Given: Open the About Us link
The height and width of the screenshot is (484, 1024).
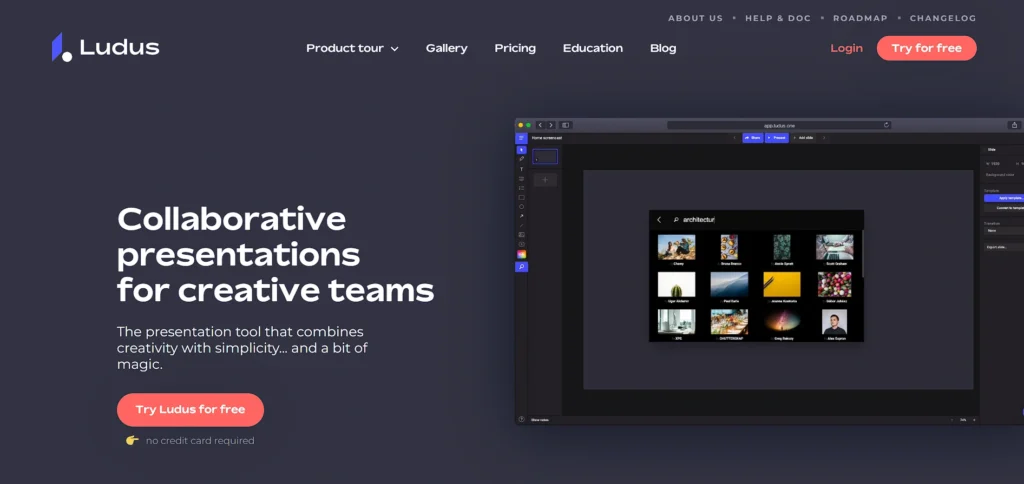Looking at the screenshot, I should tap(696, 18).
